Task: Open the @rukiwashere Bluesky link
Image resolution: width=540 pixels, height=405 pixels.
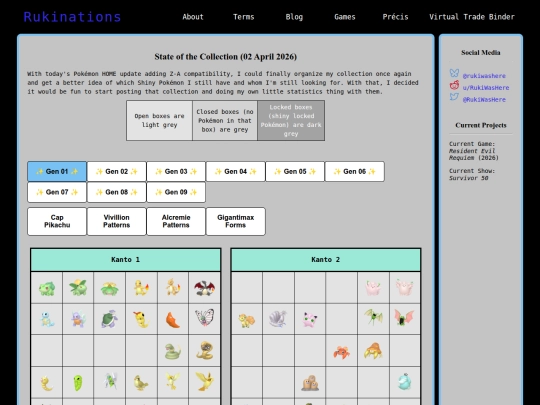Action: coord(484,76)
